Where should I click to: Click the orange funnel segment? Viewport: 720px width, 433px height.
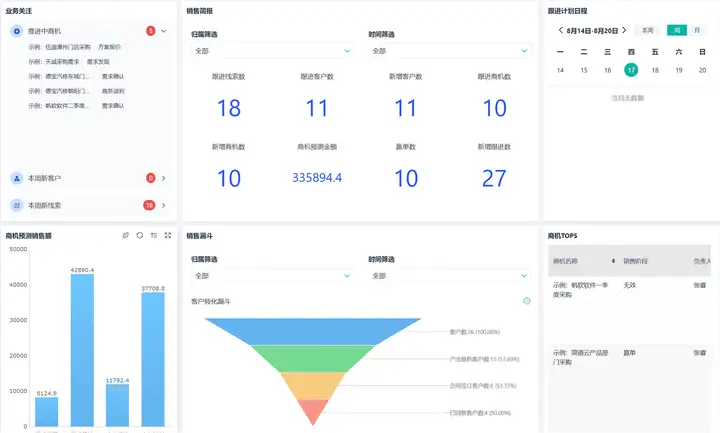click(x=313, y=386)
